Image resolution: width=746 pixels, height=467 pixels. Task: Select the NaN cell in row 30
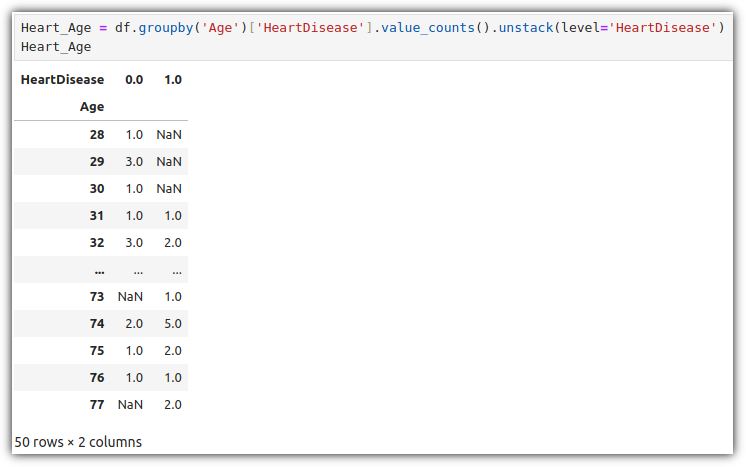pos(169,189)
